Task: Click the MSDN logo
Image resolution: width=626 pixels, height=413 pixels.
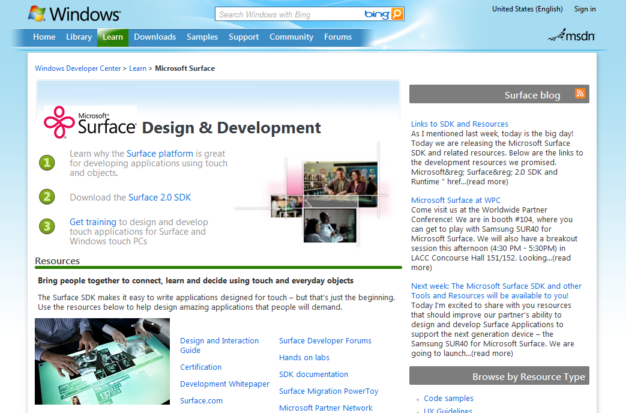Action: click(572, 36)
